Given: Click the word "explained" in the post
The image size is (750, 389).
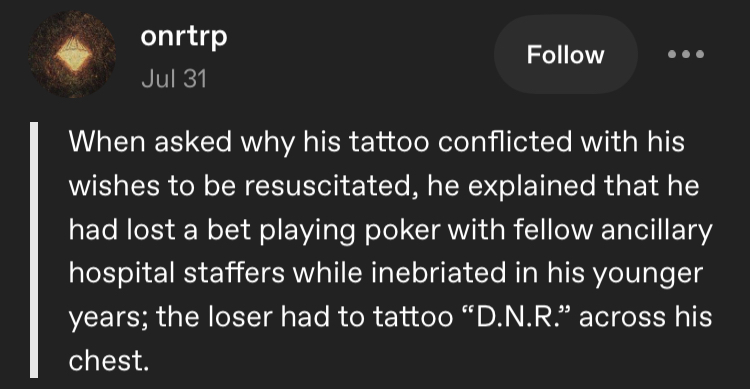Looking at the screenshot, I should tap(531, 186).
